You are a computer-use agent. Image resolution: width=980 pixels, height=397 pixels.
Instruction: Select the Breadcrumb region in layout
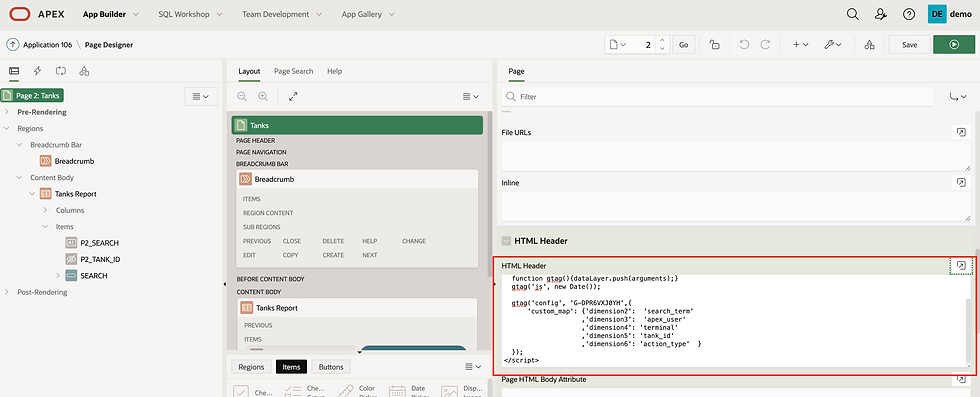click(x=357, y=179)
